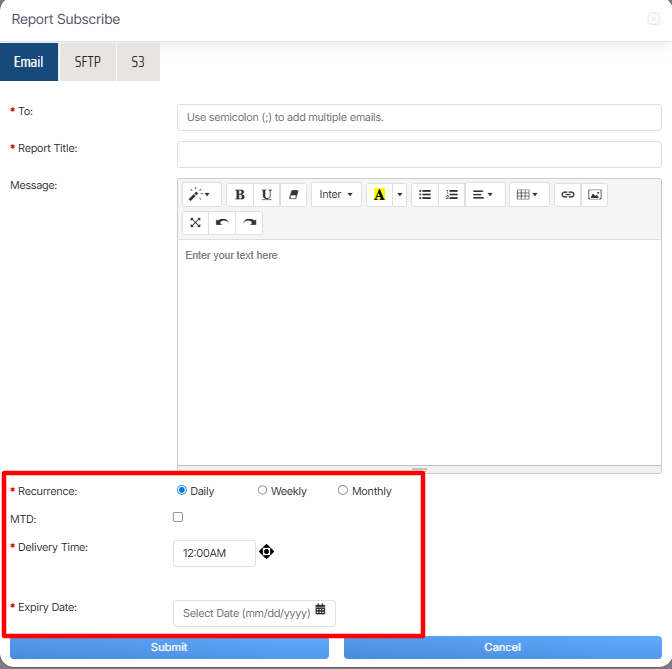Click the eraser remove formatting icon
This screenshot has width=672, height=669.
click(x=293, y=195)
